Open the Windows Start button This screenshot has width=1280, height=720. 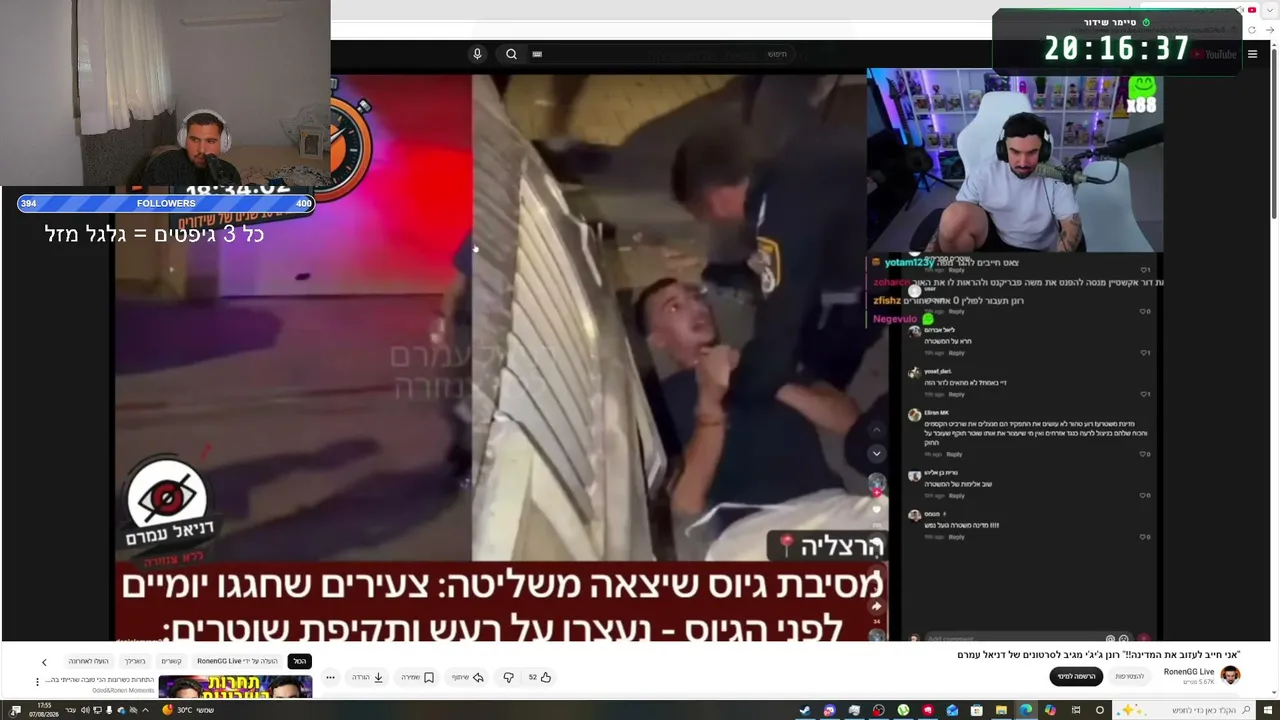pyautogui.click(x=1266, y=710)
